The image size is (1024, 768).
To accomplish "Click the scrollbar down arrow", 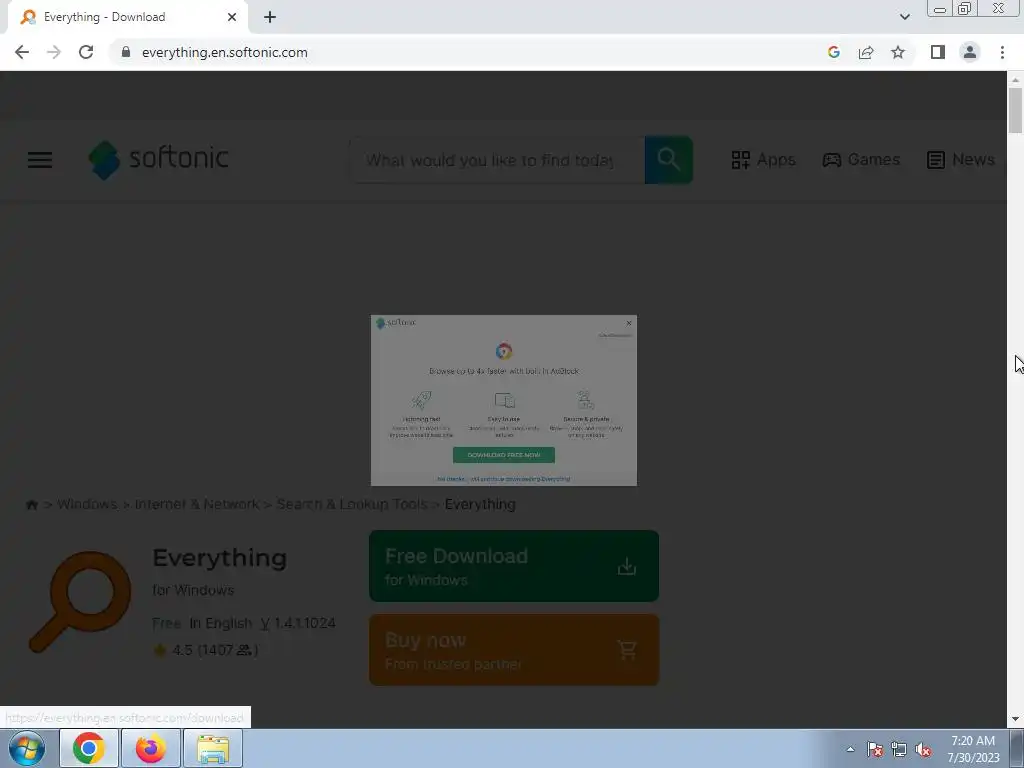I will (x=1016, y=719).
